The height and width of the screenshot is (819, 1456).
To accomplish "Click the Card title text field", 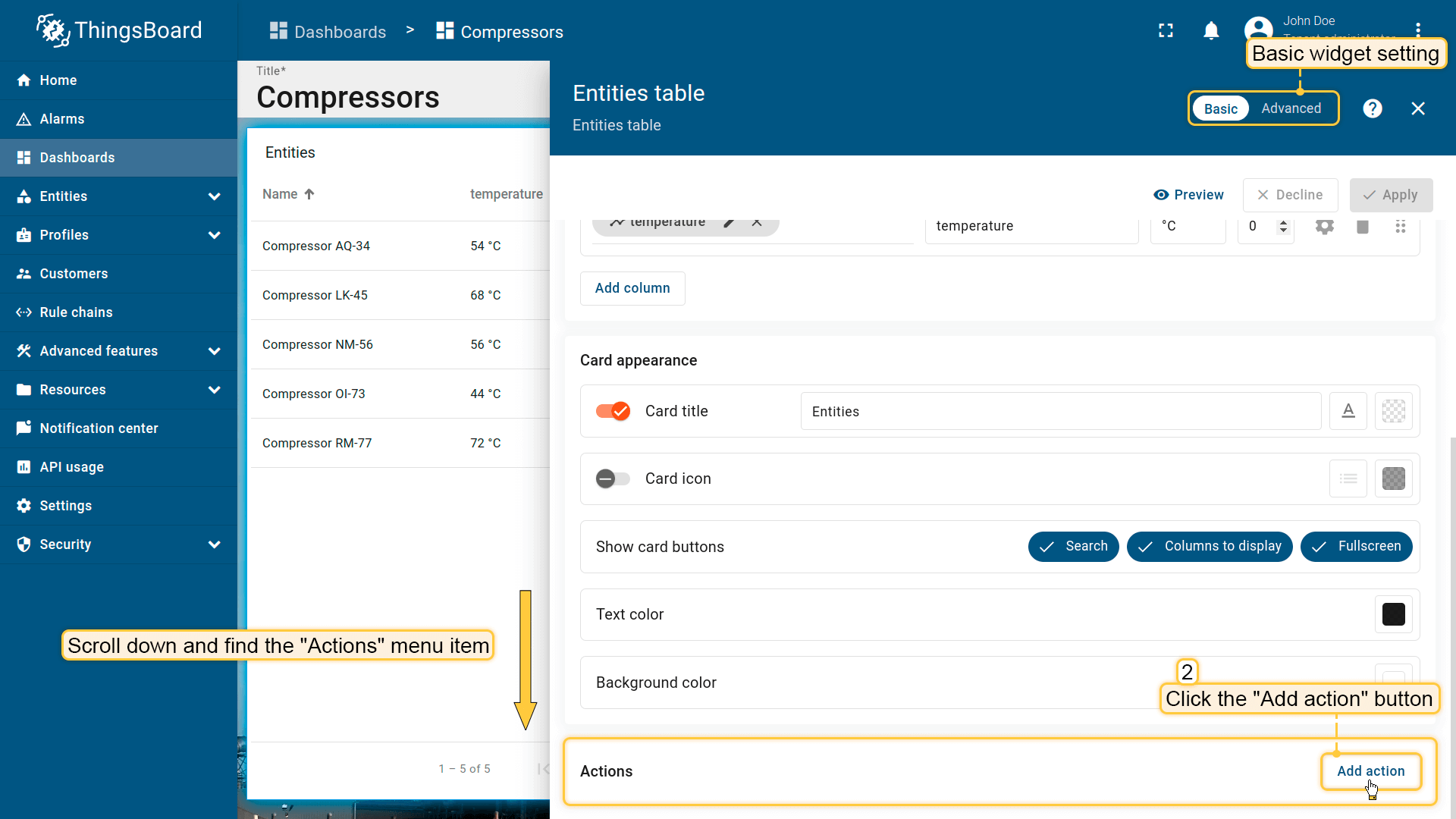I will click(x=1060, y=411).
